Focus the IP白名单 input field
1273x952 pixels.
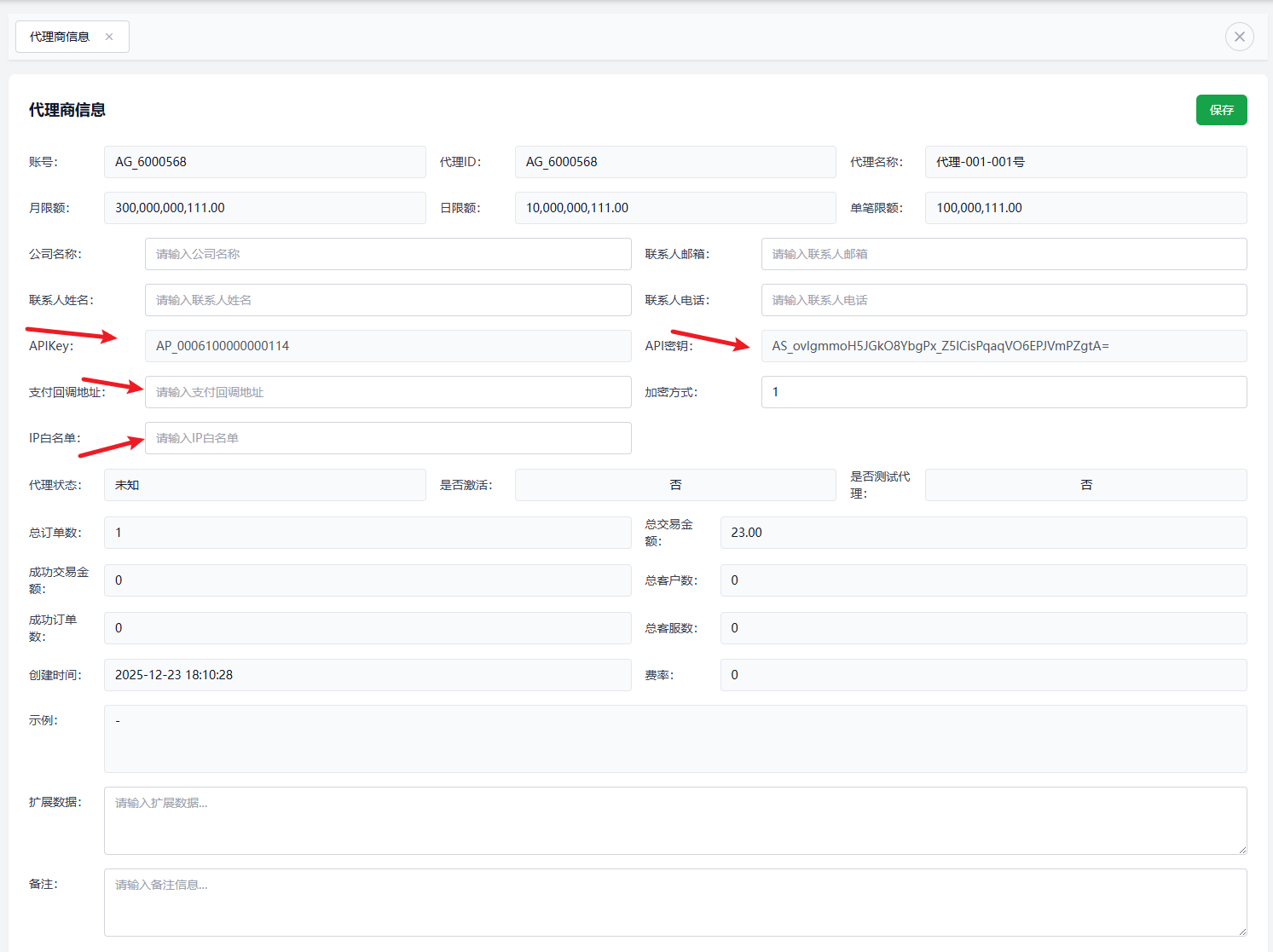[x=388, y=438]
